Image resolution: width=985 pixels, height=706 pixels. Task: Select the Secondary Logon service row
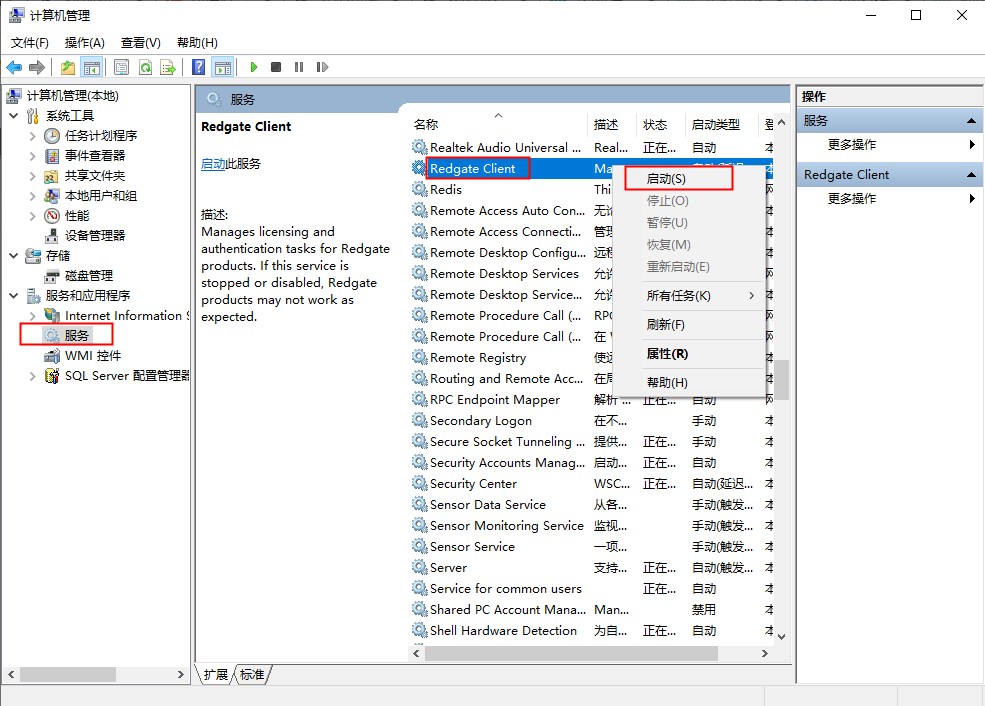(x=590, y=421)
